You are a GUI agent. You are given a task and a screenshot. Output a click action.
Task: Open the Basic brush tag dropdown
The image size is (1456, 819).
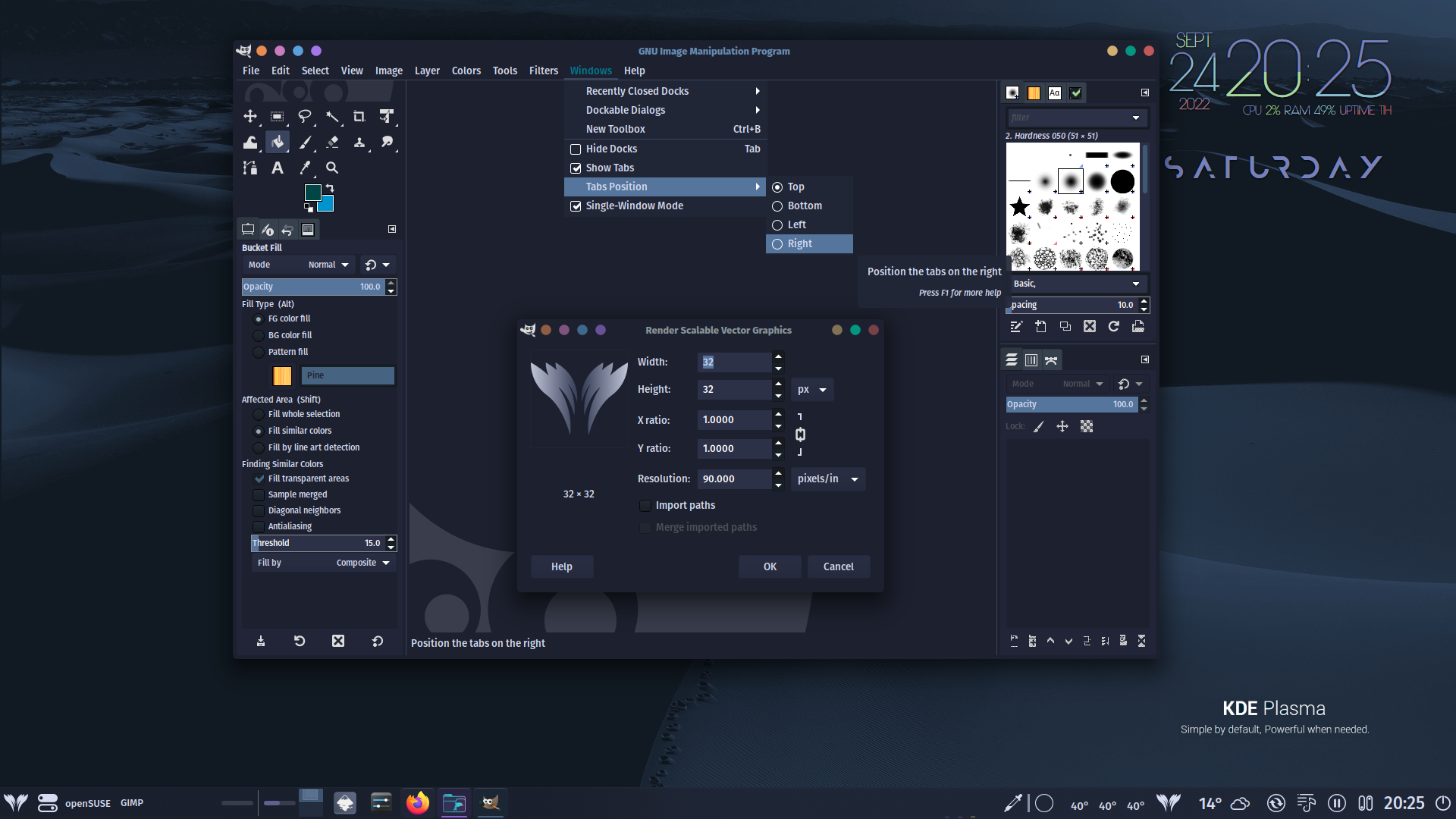pyautogui.click(x=1077, y=284)
